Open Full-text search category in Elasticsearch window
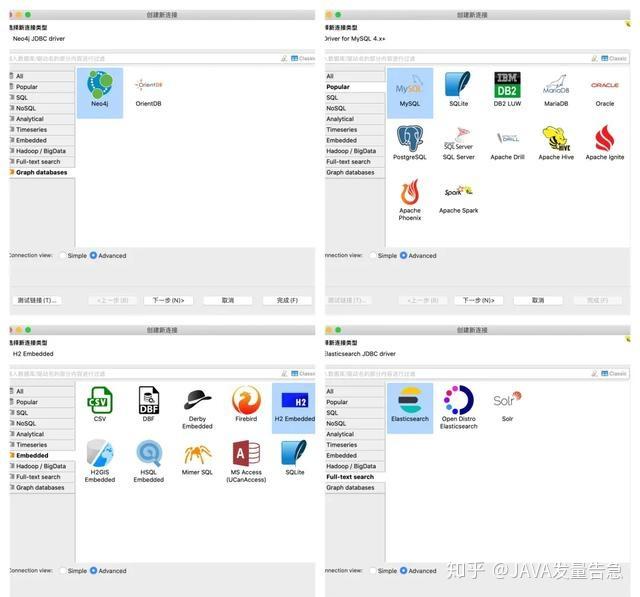The image size is (640, 597). [x=355, y=477]
